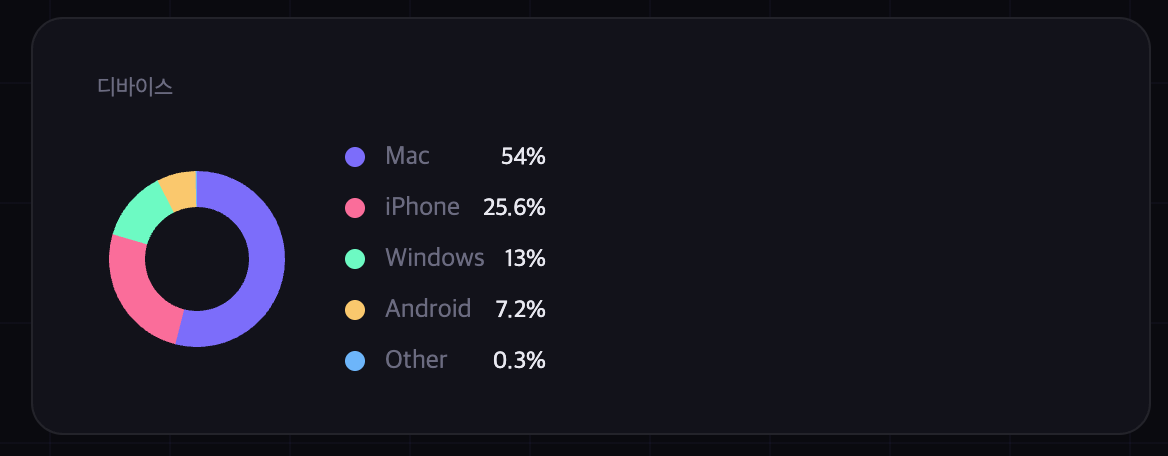Select the Android legend label
Image resolution: width=1168 pixels, height=456 pixels.
[428, 309]
